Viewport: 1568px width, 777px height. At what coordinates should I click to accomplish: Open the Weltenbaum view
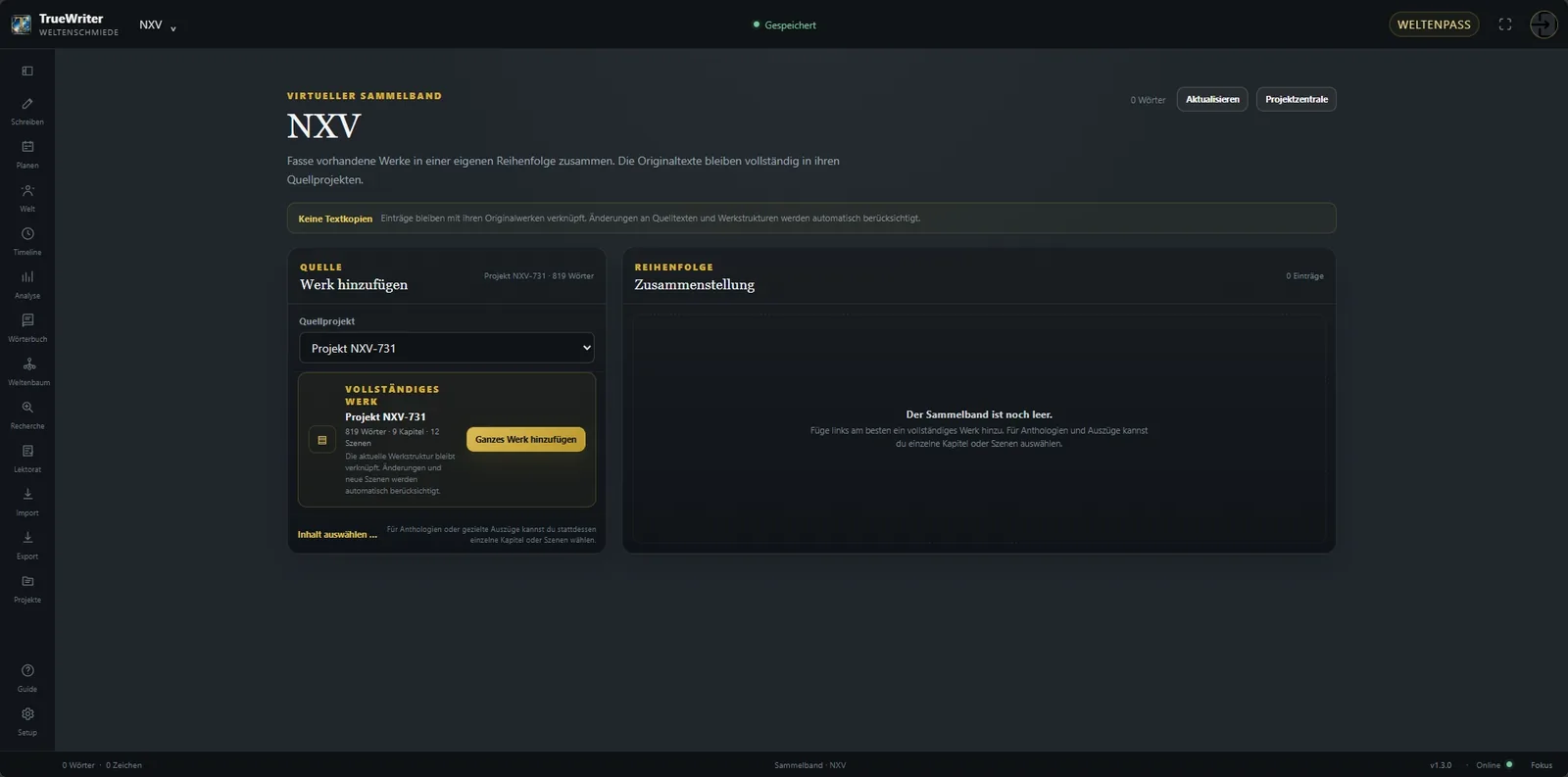pyautogui.click(x=27, y=371)
